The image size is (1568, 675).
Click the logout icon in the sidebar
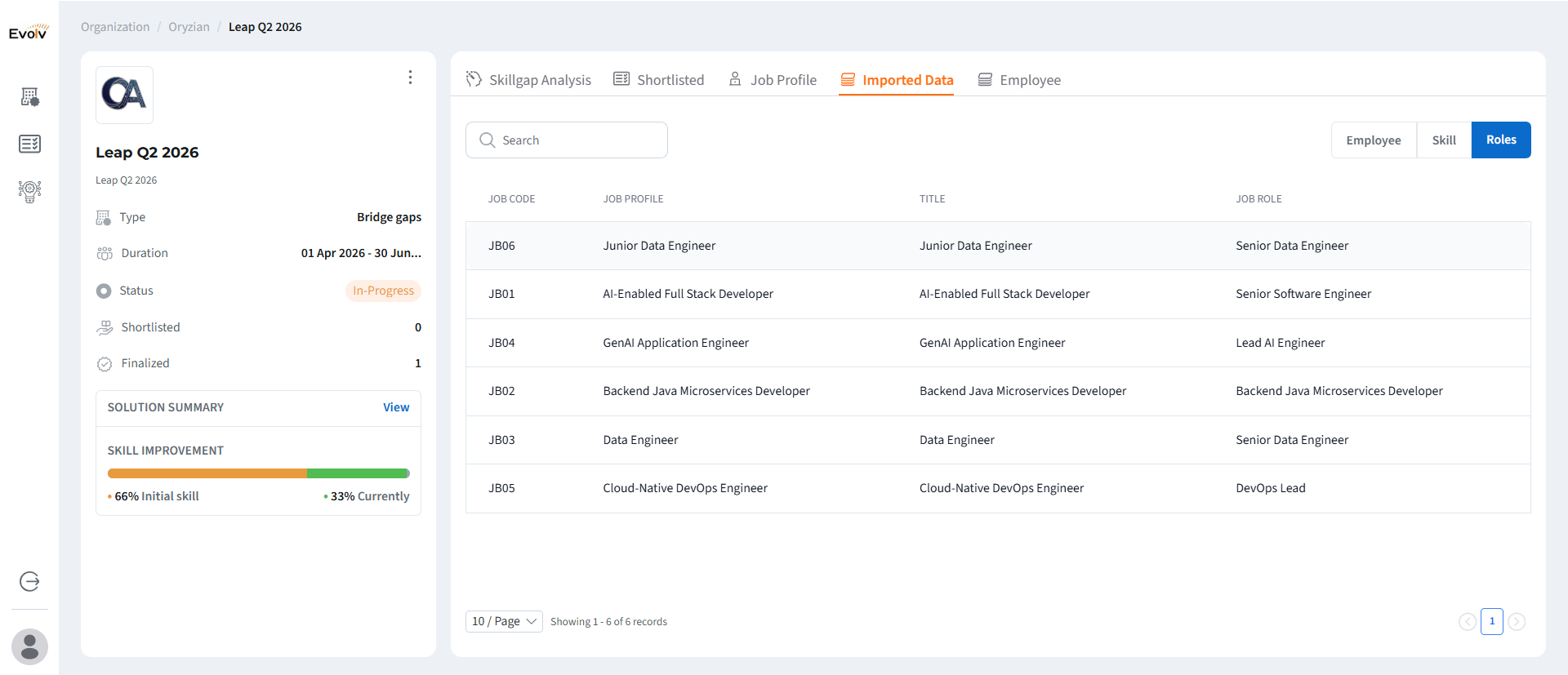[29, 581]
